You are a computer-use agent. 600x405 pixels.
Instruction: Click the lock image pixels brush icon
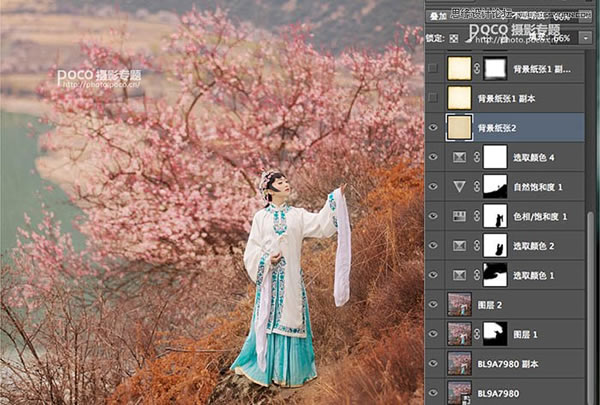[469, 38]
